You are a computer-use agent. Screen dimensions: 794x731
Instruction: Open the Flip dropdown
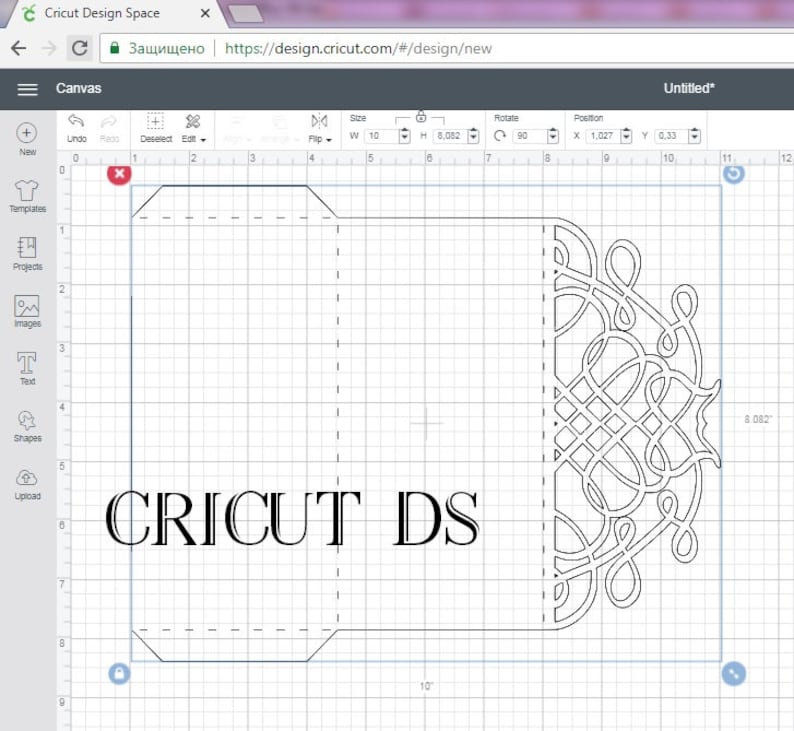pyautogui.click(x=320, y=129)
